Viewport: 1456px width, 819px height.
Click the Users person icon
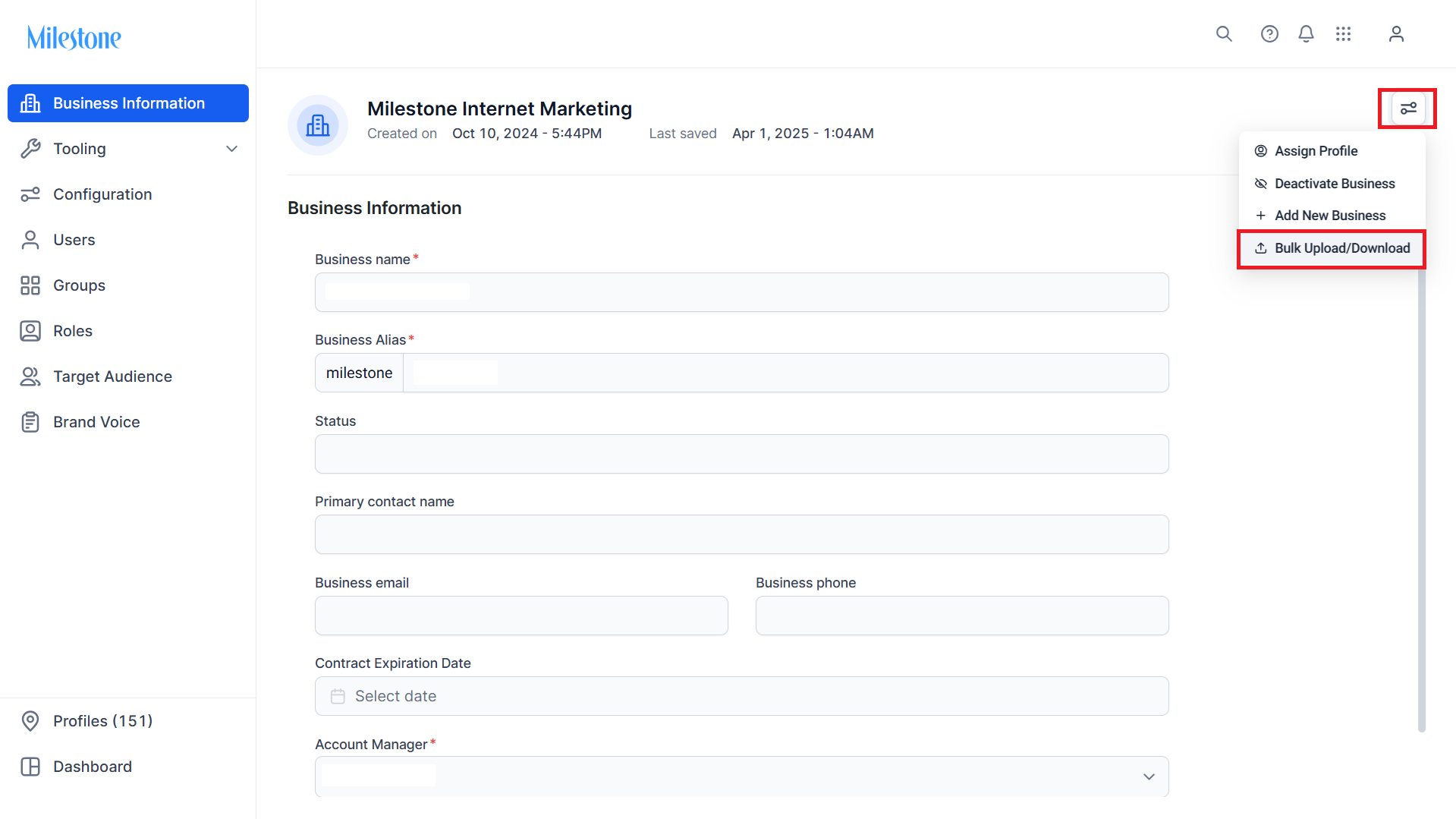click(x=30, y=240)
